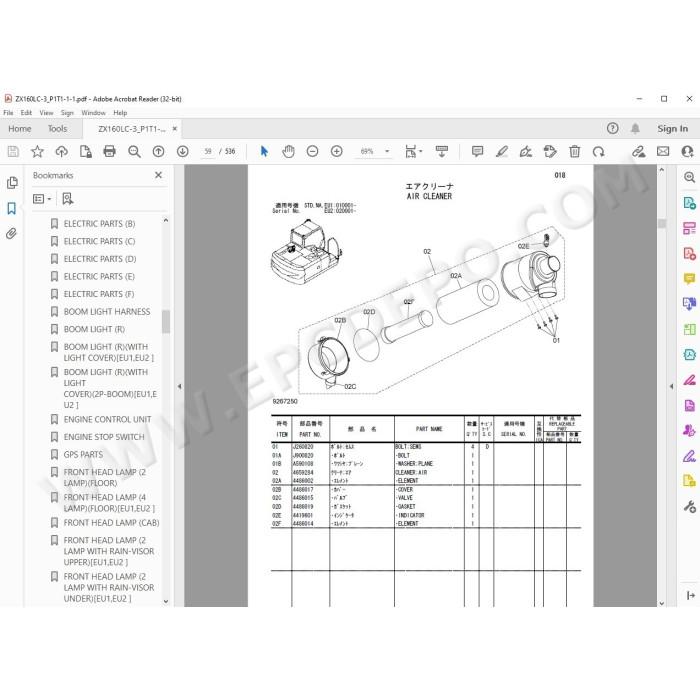Jump to ELECTRIC PARTS (F) bookmark
The image size is (700, 700).
pyautogui.click(x=99, y=294)
